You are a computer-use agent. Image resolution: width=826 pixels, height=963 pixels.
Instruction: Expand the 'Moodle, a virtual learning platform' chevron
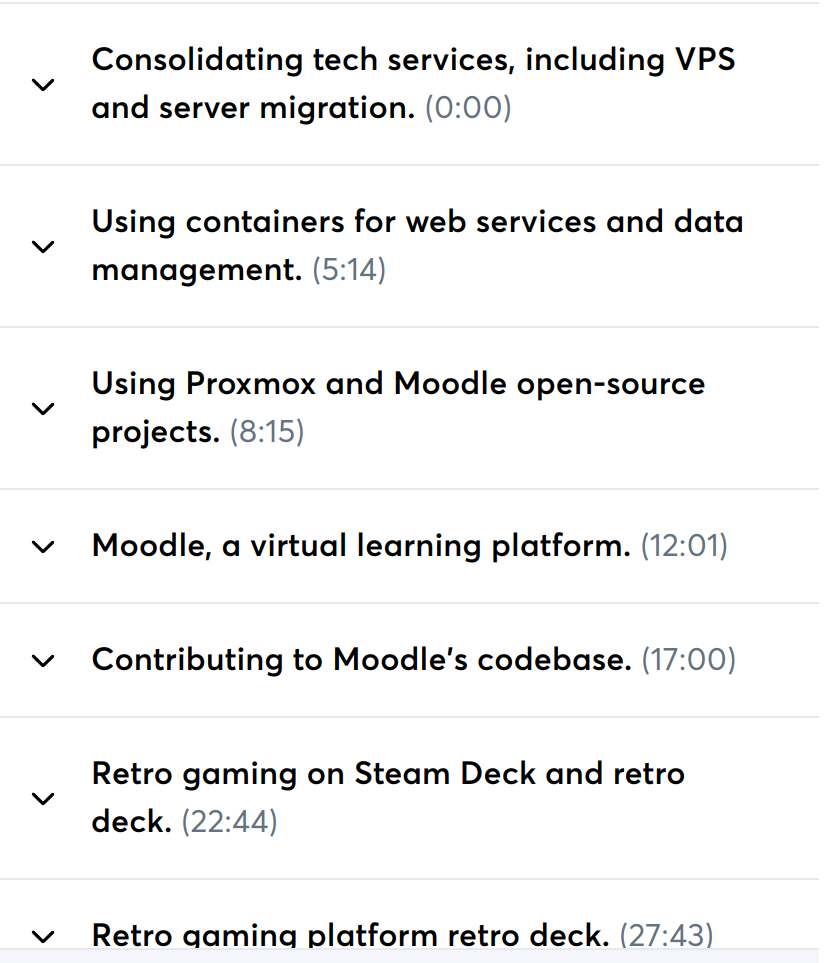(x=43, y=546)
